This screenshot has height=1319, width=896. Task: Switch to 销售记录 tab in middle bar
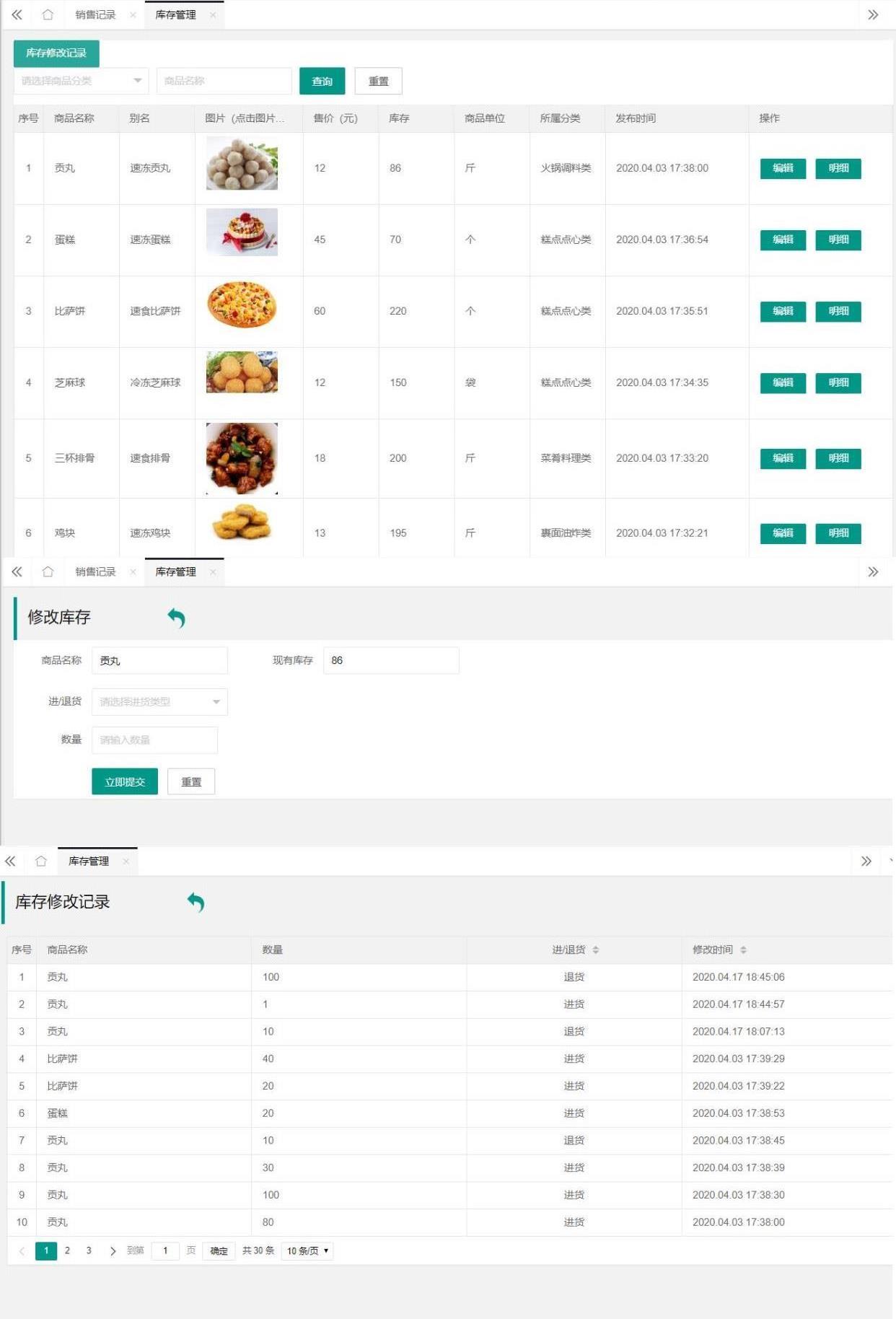tap(95, 571)
